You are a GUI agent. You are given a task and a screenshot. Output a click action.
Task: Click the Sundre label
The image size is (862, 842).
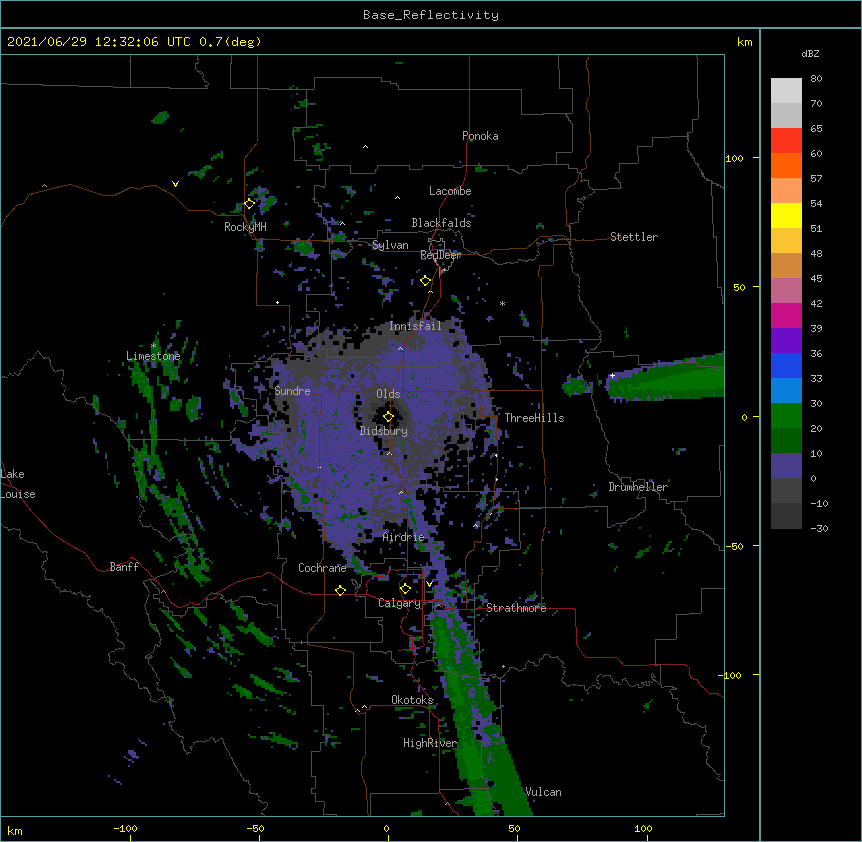click(292, 391)
